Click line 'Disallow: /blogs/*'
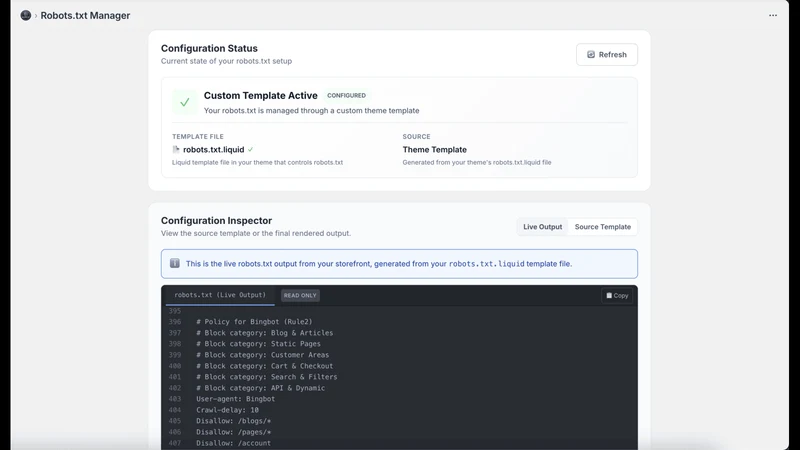Screen dimensions: 800x450 coord(233,421)
